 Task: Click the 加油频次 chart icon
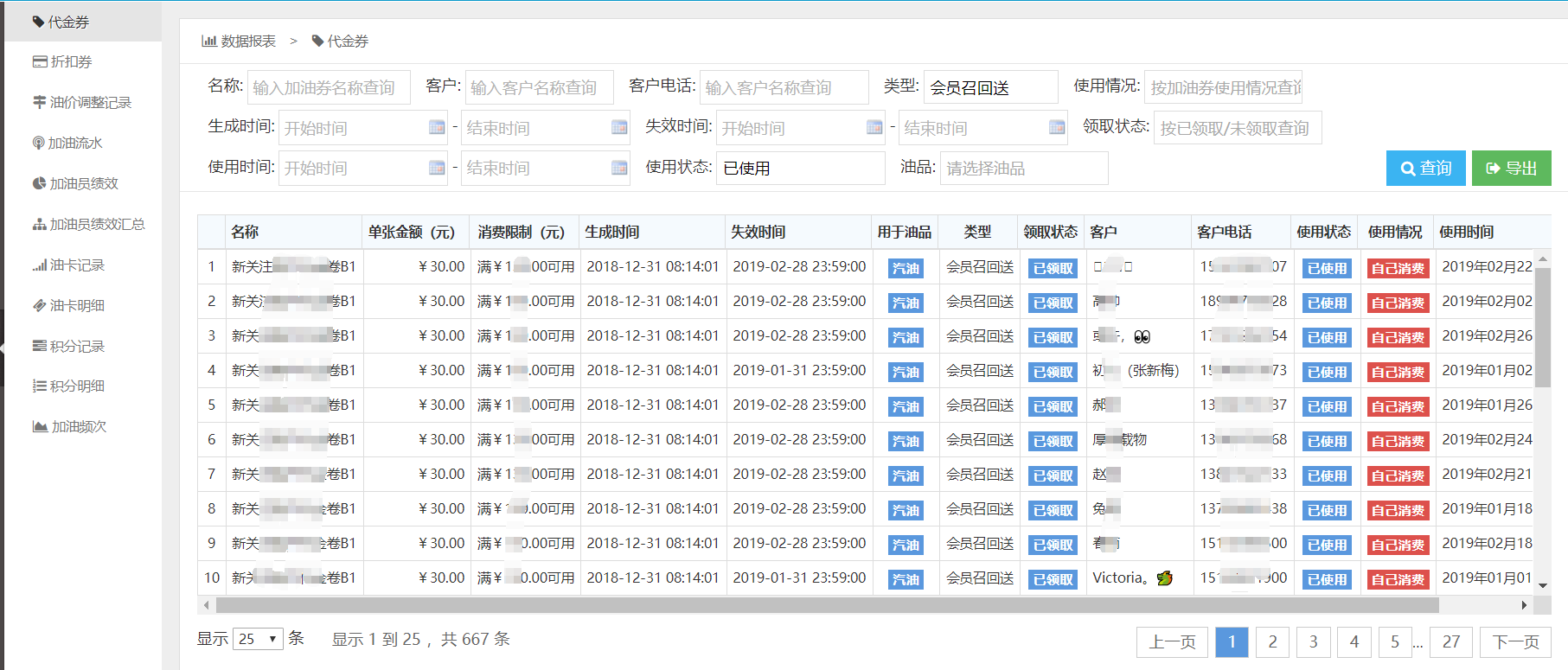point(39,426)
